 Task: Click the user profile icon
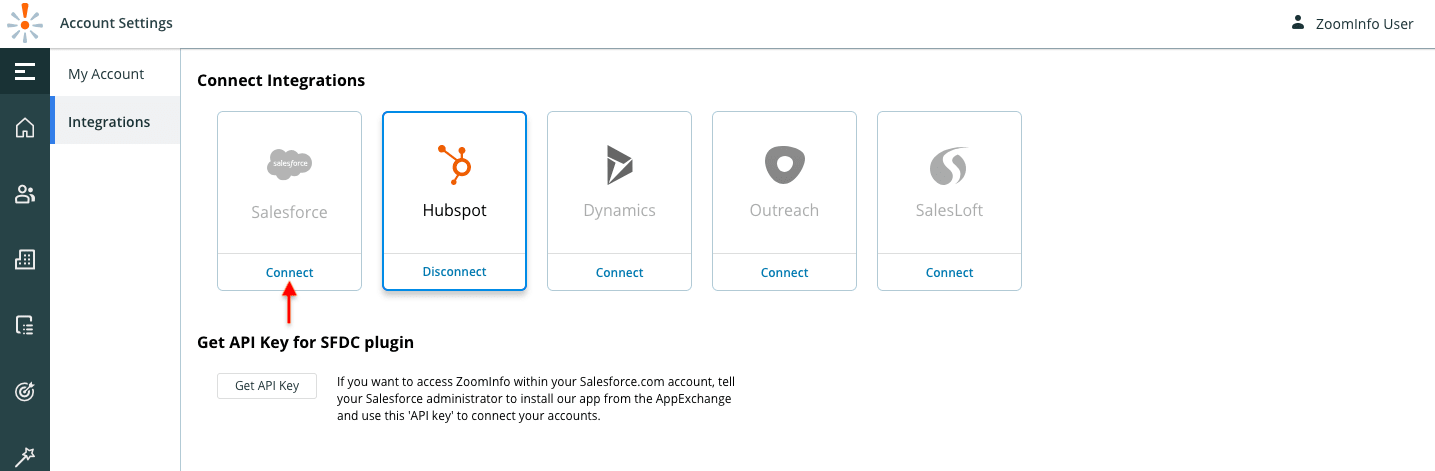click(x=1298, y=22)
